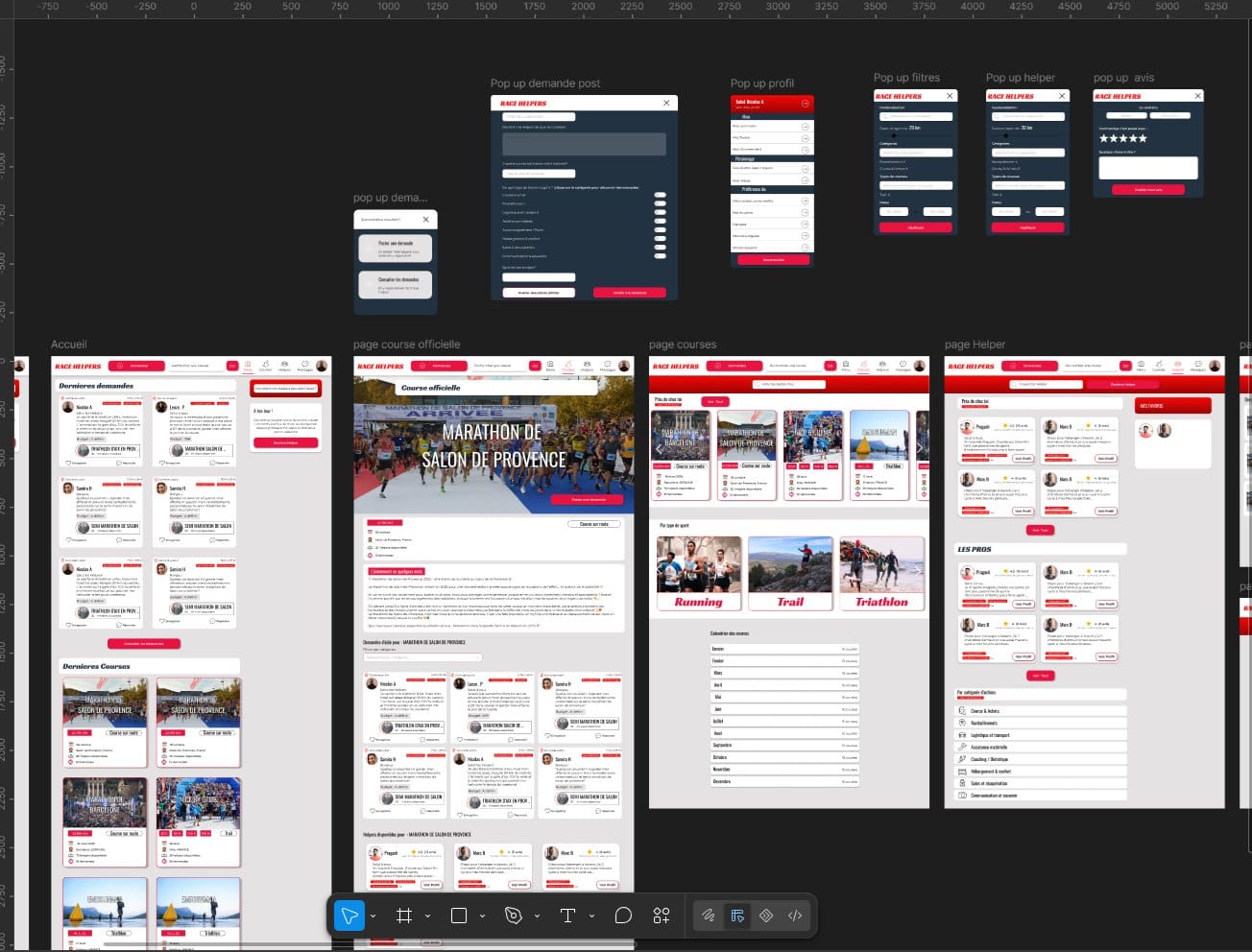Expand the Frame tool options chevron

coord(427,916)
